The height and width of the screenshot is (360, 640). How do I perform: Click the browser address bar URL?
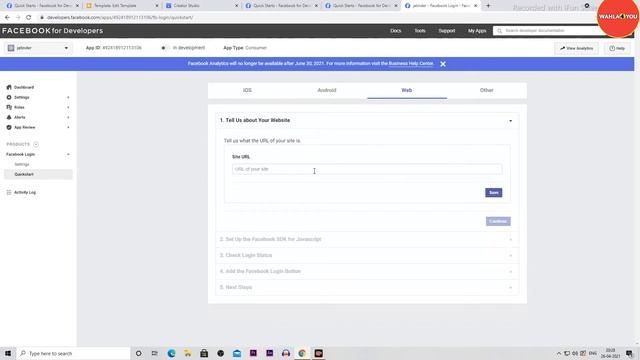click(x=120, y=18)
